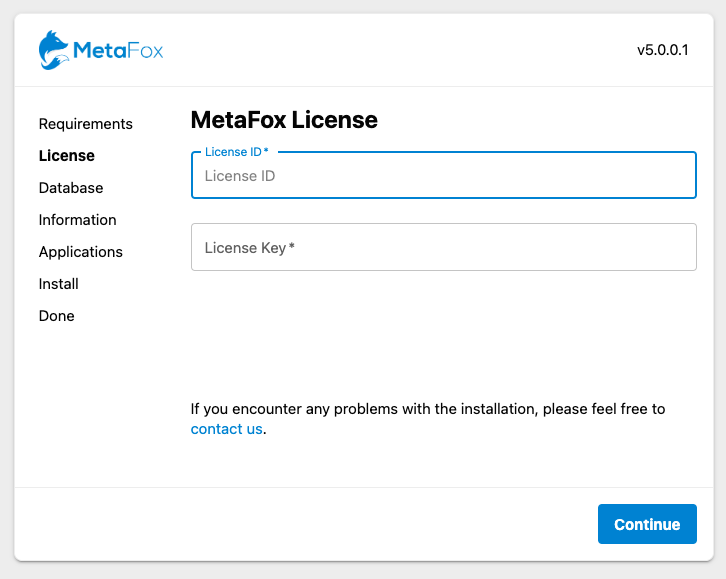Image resolution: width=726 pixels, height=579 pixels.
Task: Click the floating License ID label
Action: tap(237, 152)
